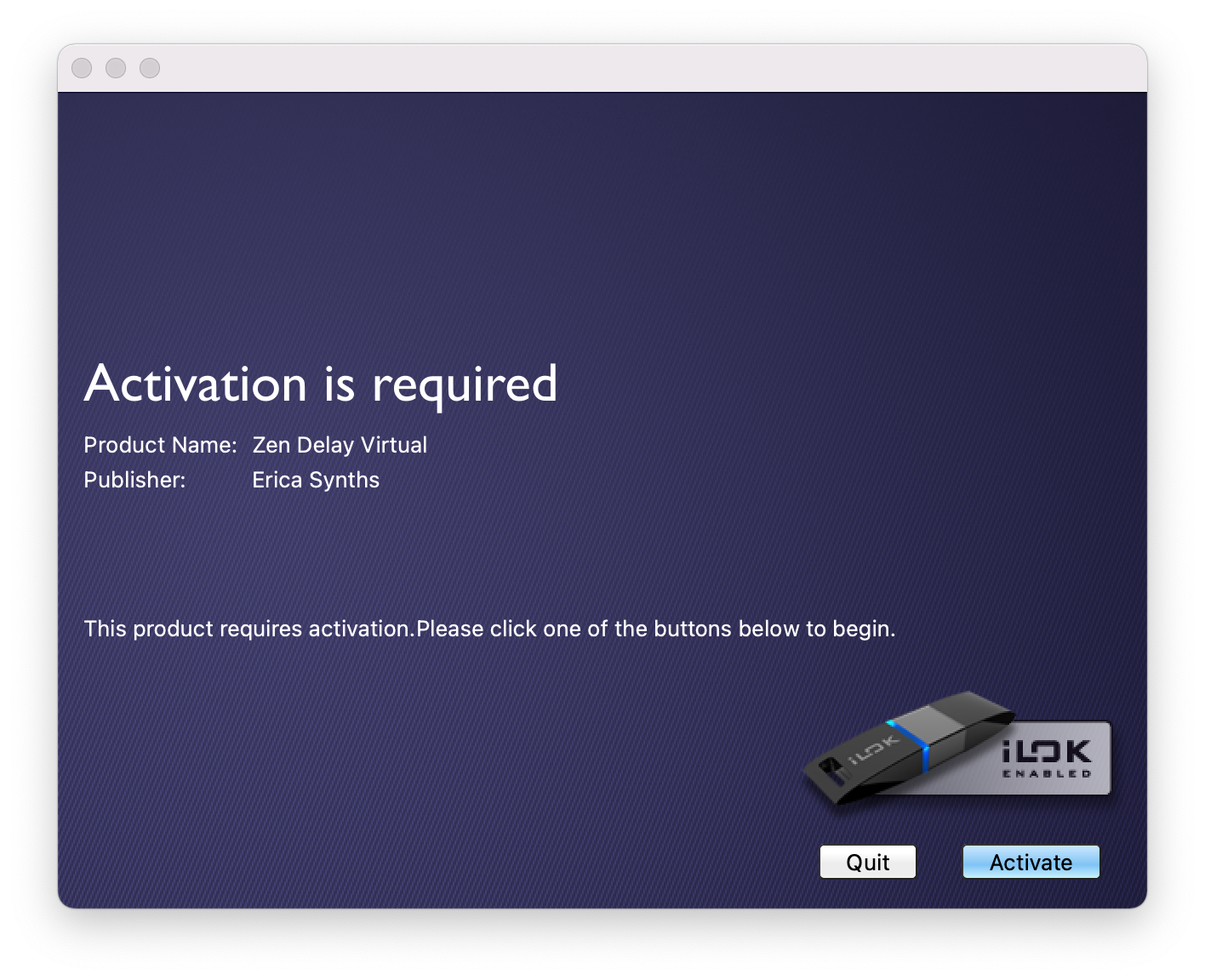Zoom the window with the third title-bar button
The image size is (1205, 980).
(150, 68)
